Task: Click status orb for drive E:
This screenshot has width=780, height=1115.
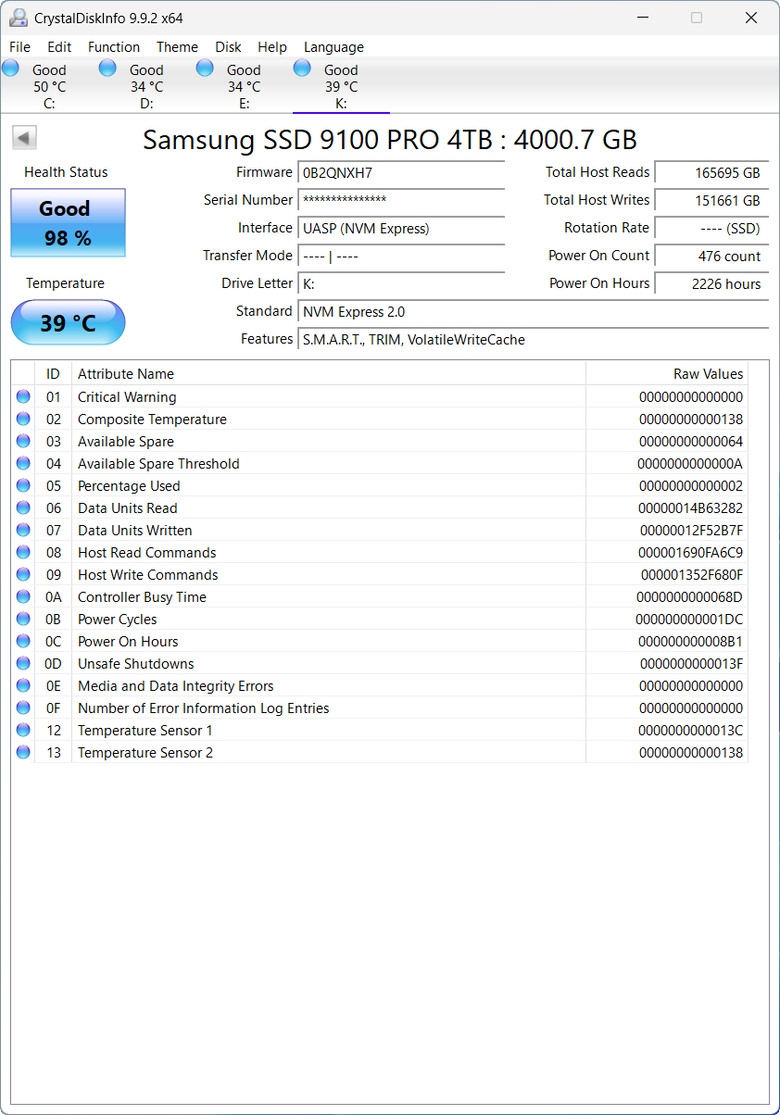Action: coord(205,68)
